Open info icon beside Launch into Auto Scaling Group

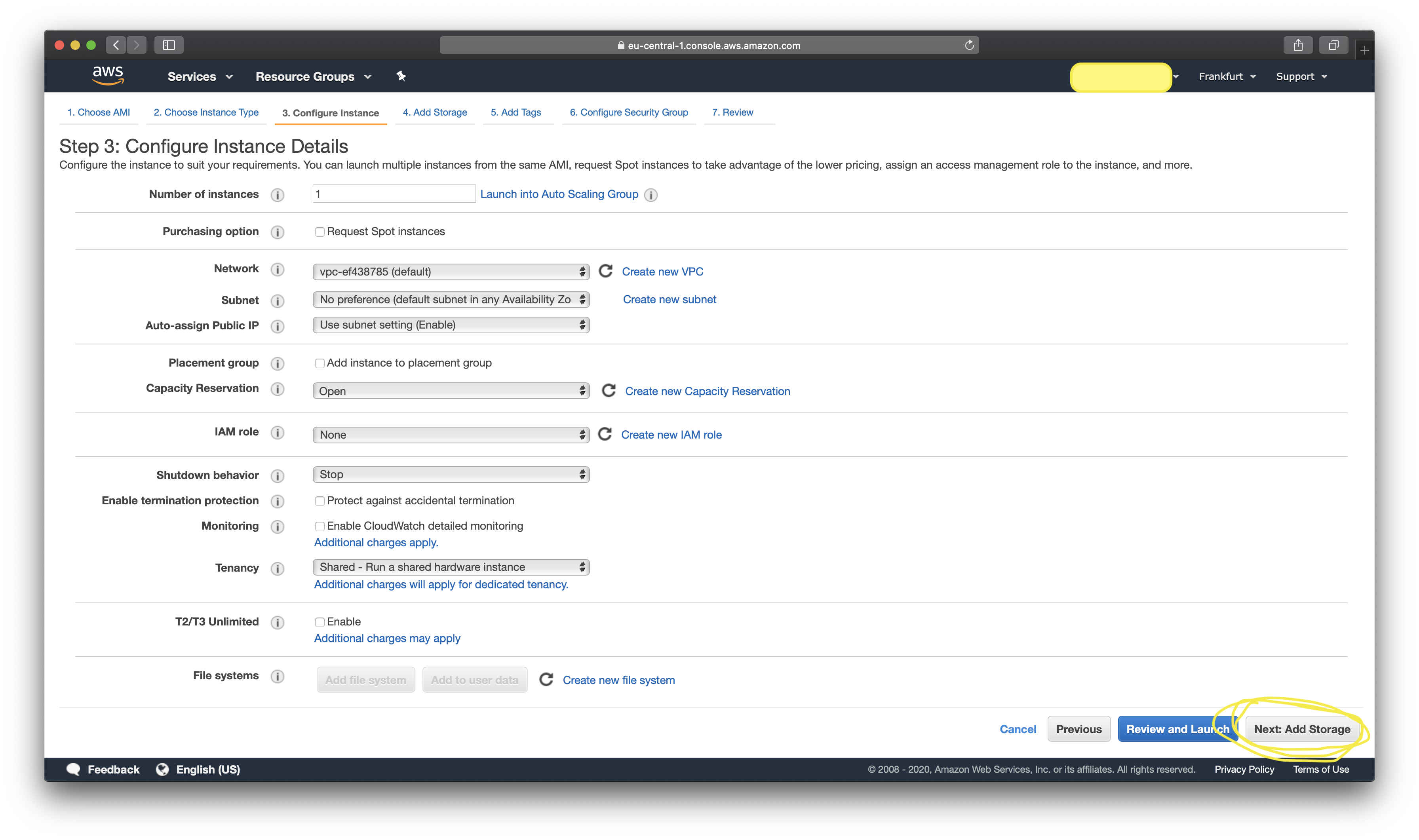[x=651, y=195]
